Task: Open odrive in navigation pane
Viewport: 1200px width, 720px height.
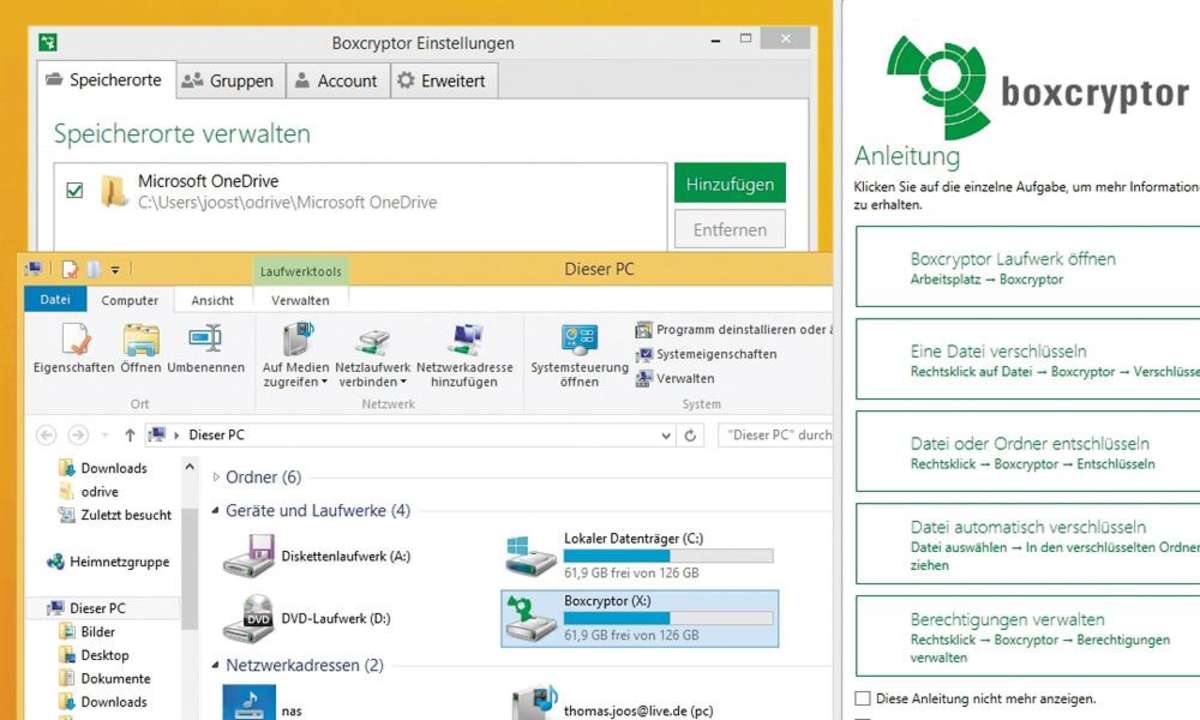Action: click(89, 491)
